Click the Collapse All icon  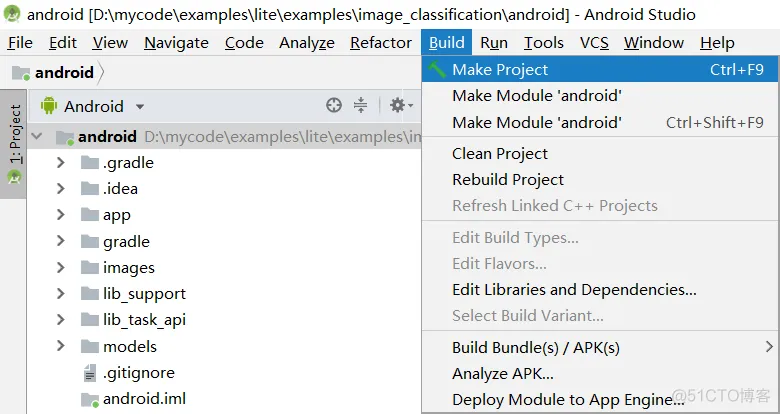coord(360,105)
